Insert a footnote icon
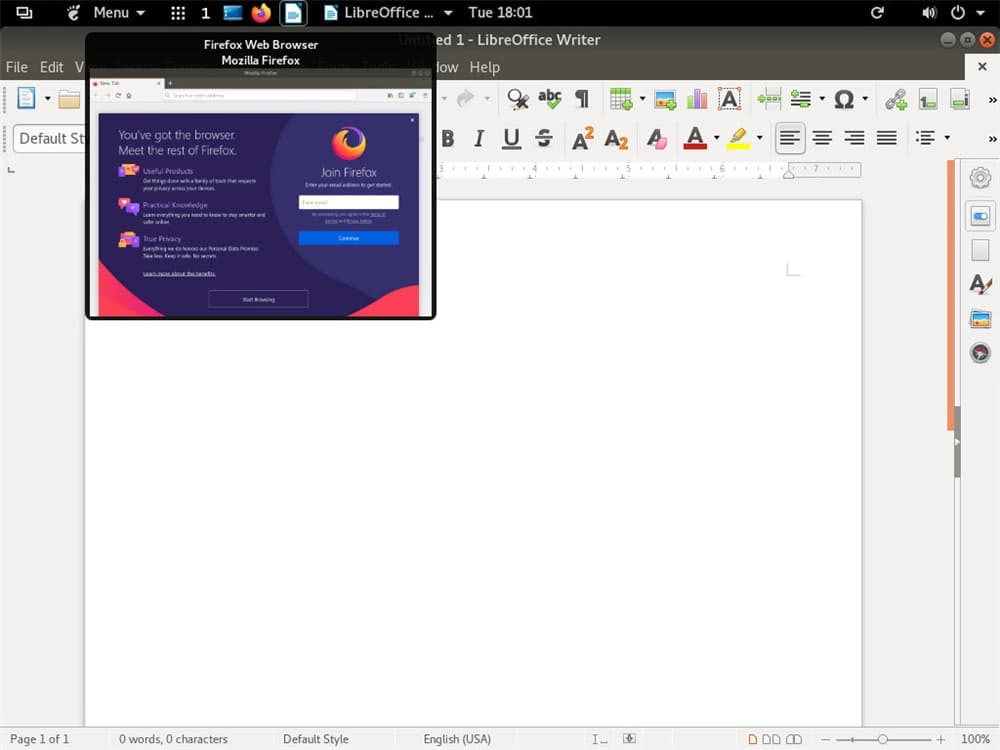Screen dimensions: 1000x750 pos(927,99)
